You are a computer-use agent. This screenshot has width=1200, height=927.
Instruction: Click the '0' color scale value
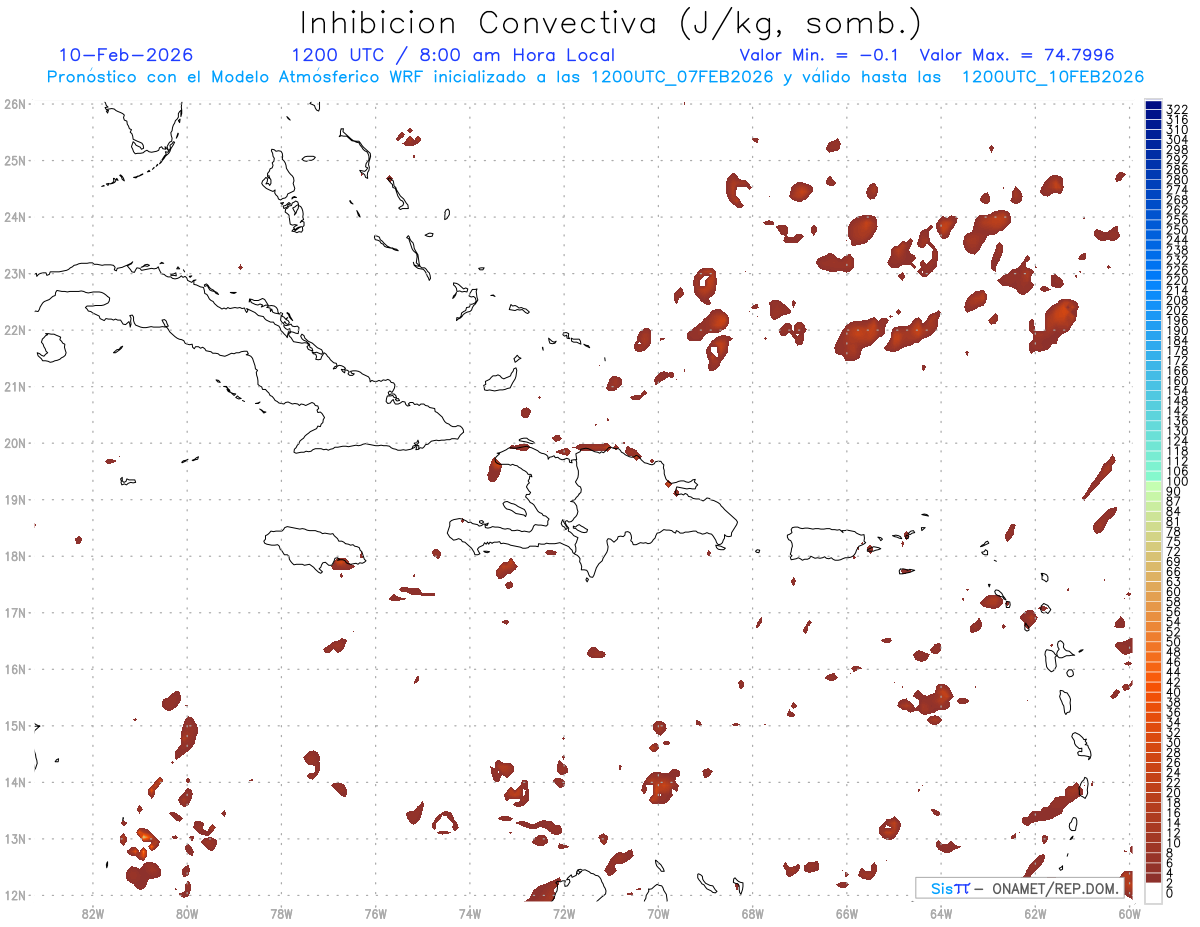[1171, 893]
